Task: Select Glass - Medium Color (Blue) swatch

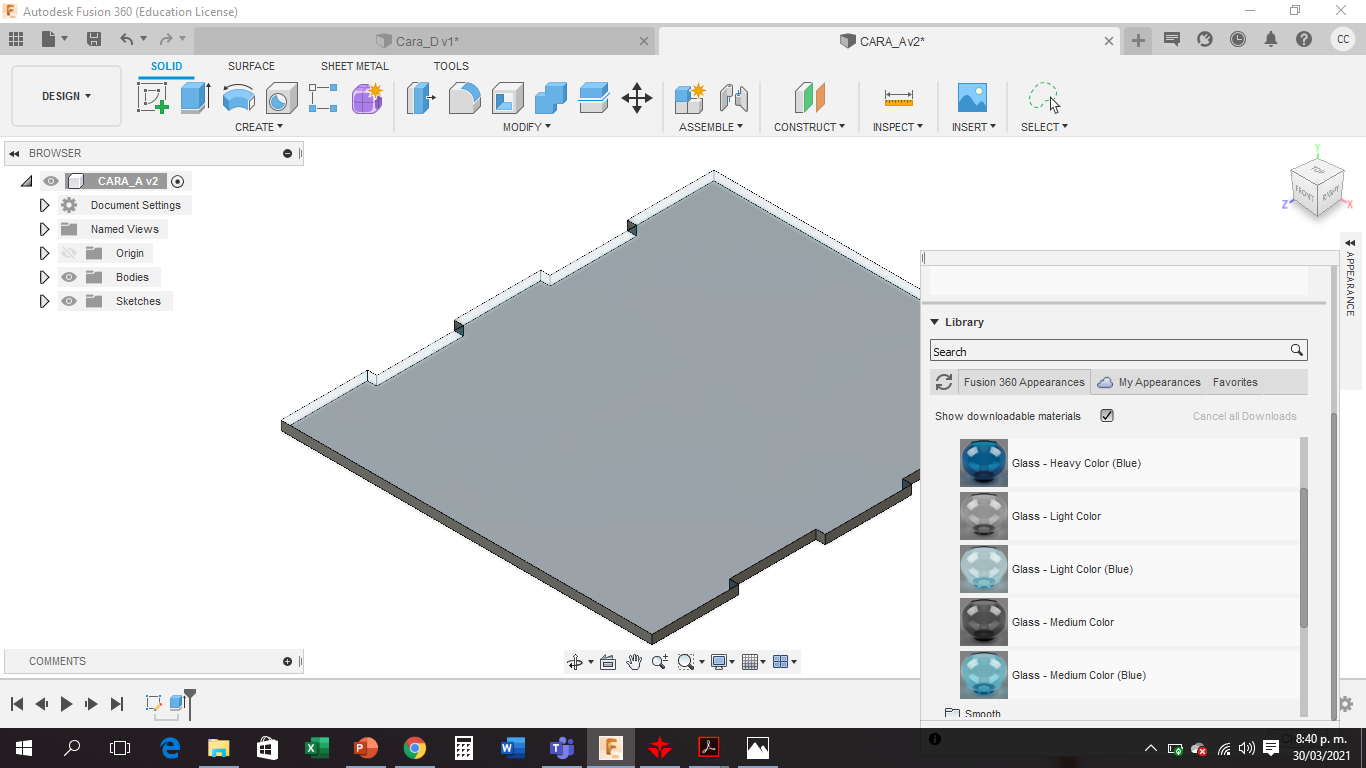Action: 984,675
